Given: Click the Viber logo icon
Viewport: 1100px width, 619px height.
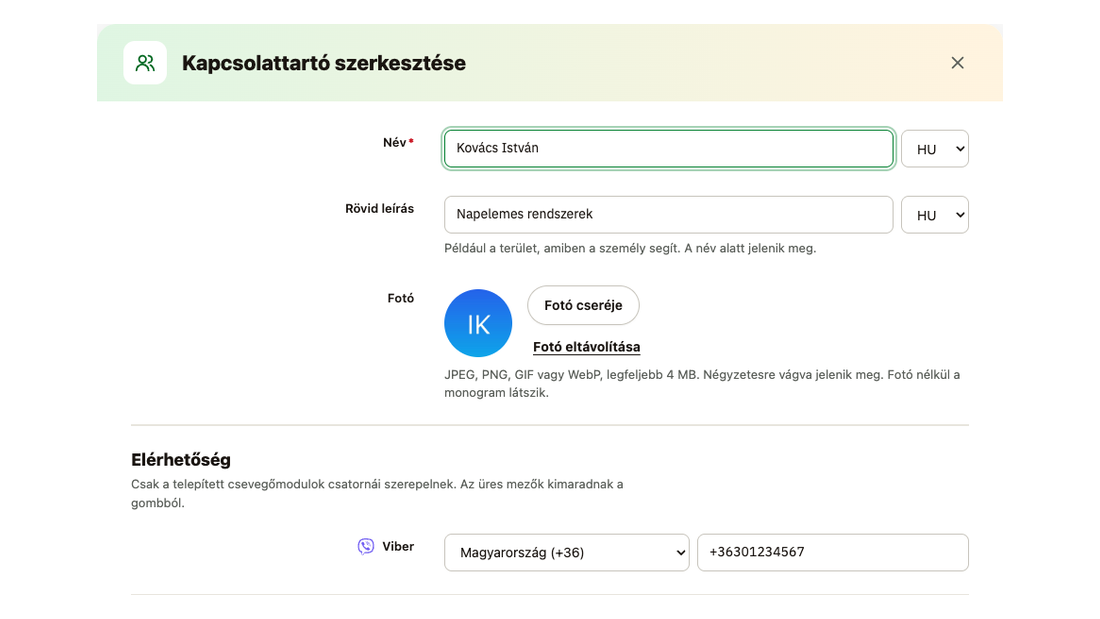Looking at the screenshot, I should point(365,547).
